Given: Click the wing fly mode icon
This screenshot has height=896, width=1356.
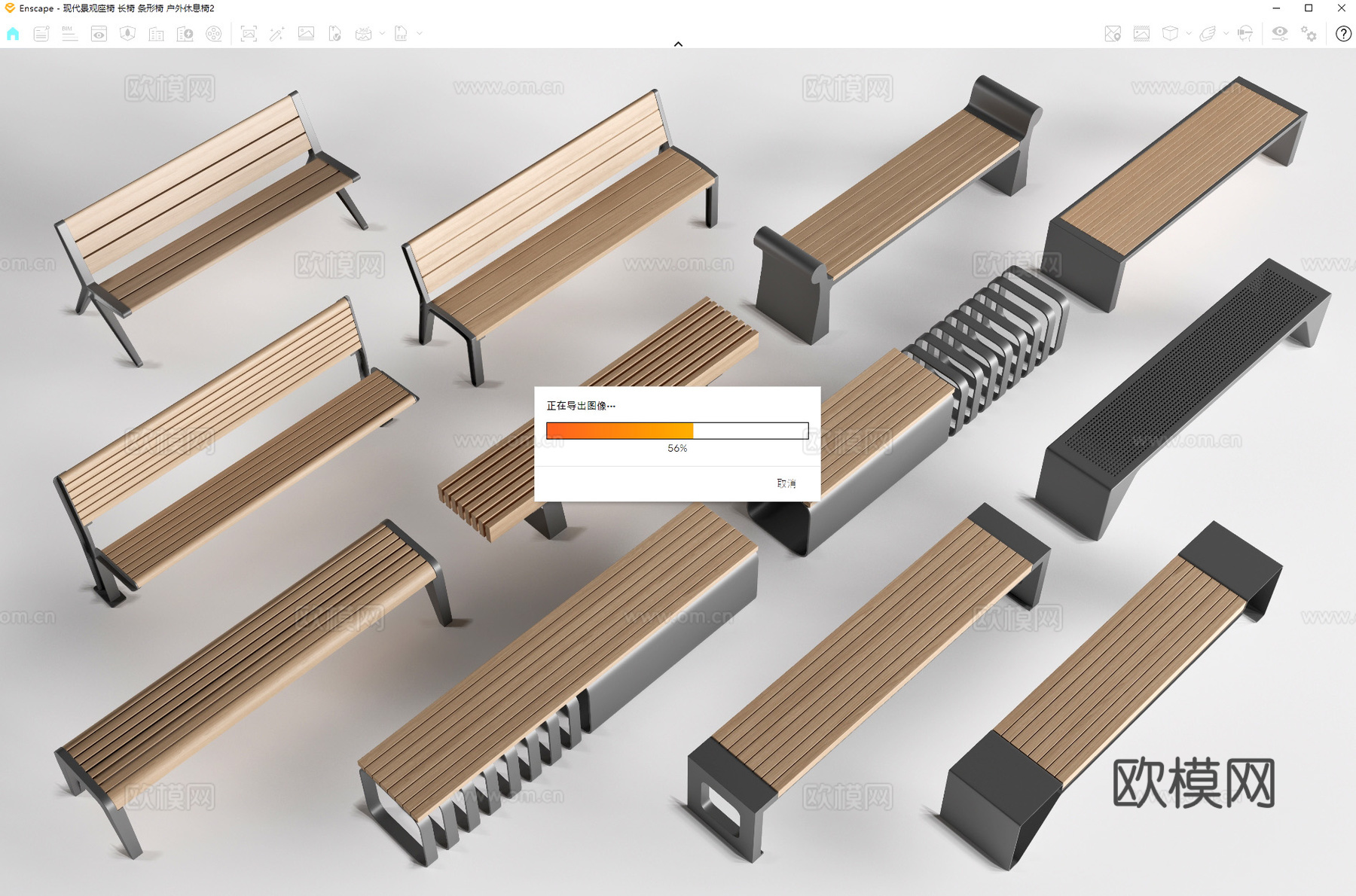Looking at the screenshot, I should coord(1208,34).
